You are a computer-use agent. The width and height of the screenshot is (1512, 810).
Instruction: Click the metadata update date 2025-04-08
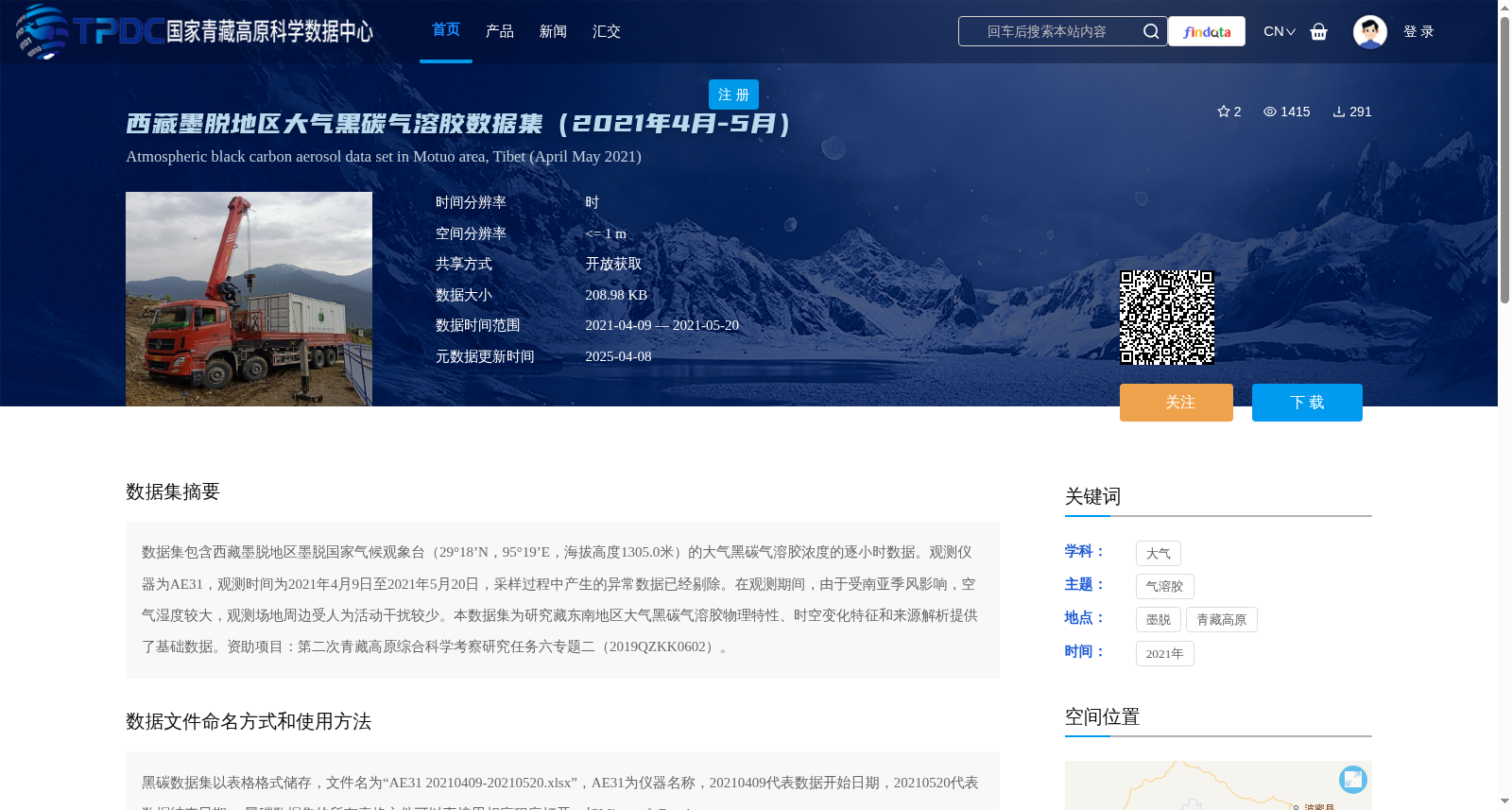pyautogui.click(x=618, y=356)
